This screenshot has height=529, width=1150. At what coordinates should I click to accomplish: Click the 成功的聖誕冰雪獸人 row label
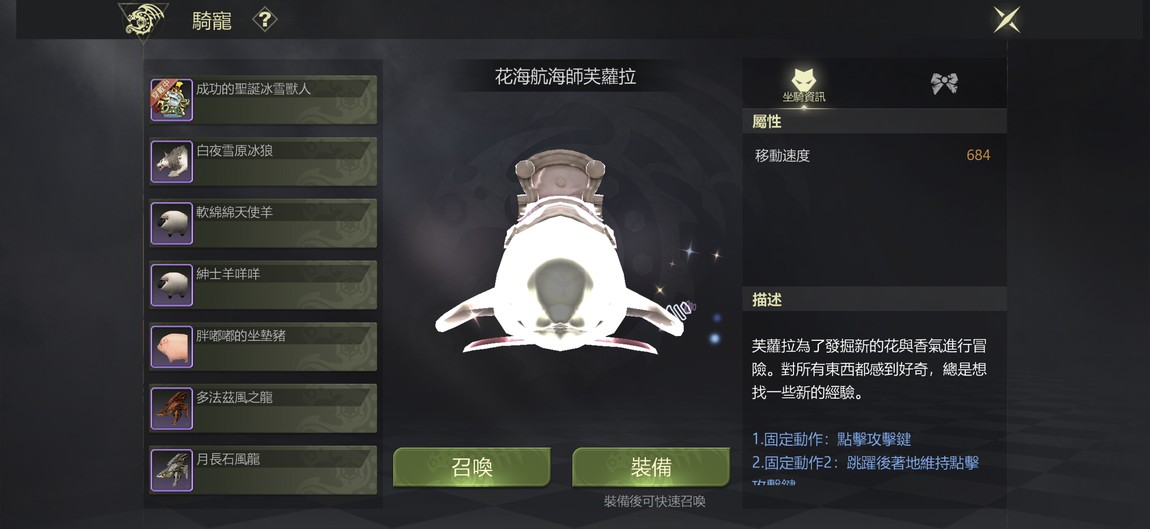point(254,89)
